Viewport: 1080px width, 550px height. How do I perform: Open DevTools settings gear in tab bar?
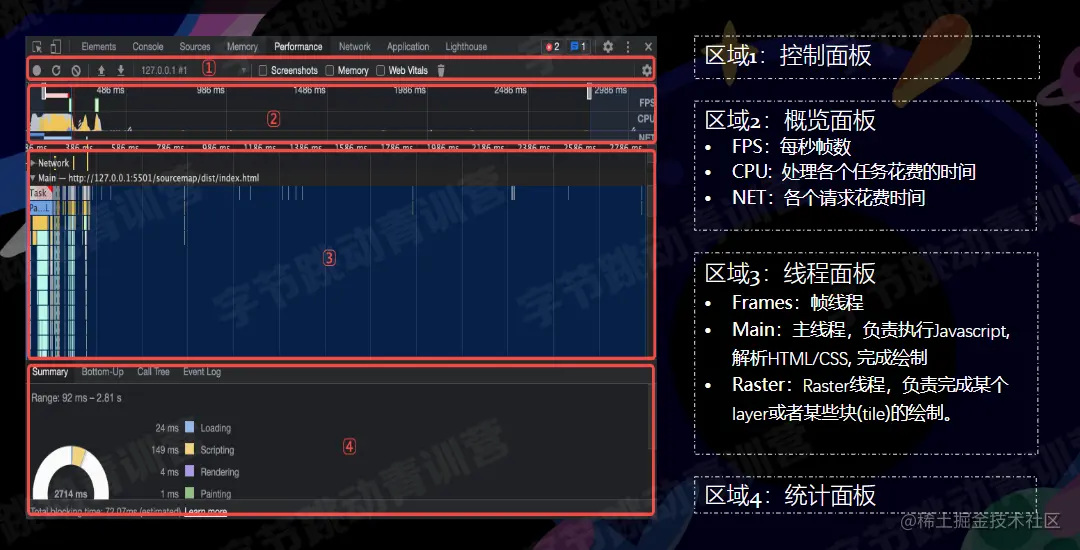(608, 47)
